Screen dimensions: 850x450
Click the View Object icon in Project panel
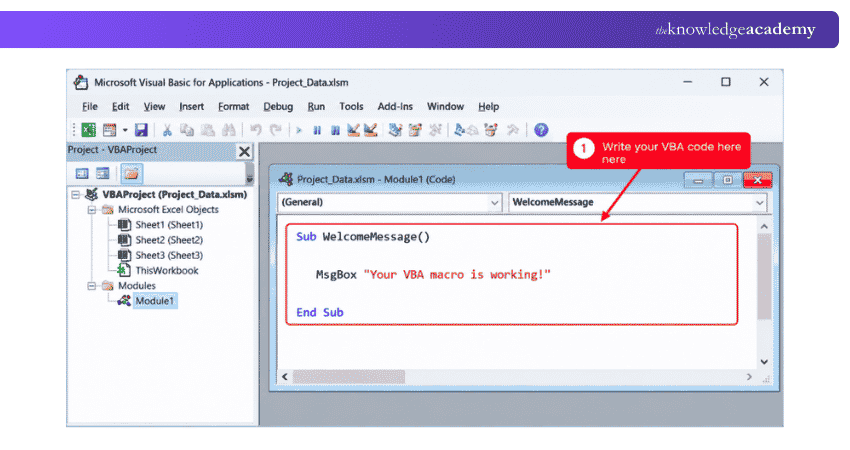102,173
